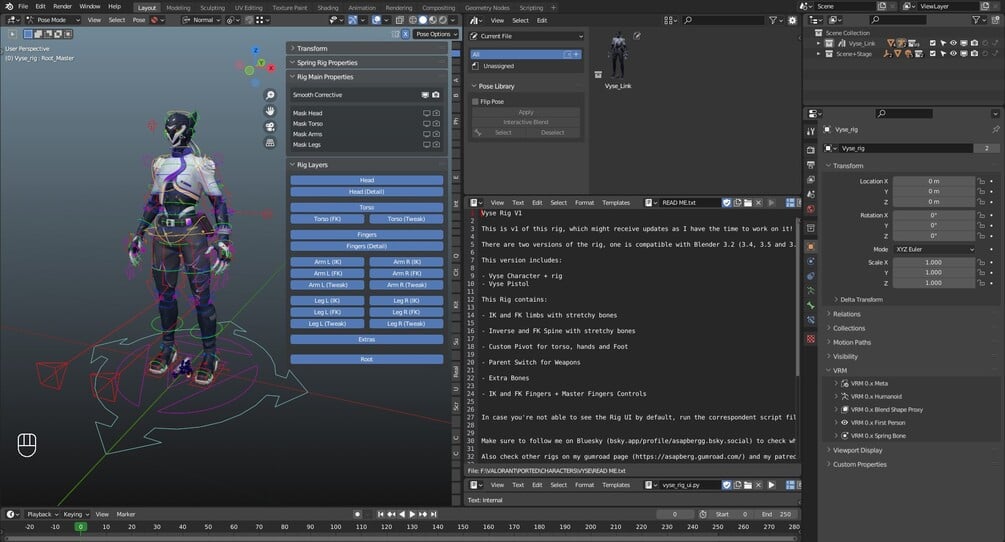Open text file folder icon for READ ME.txt
Viewport: 1005px width, 542px height.
point(748,202)
